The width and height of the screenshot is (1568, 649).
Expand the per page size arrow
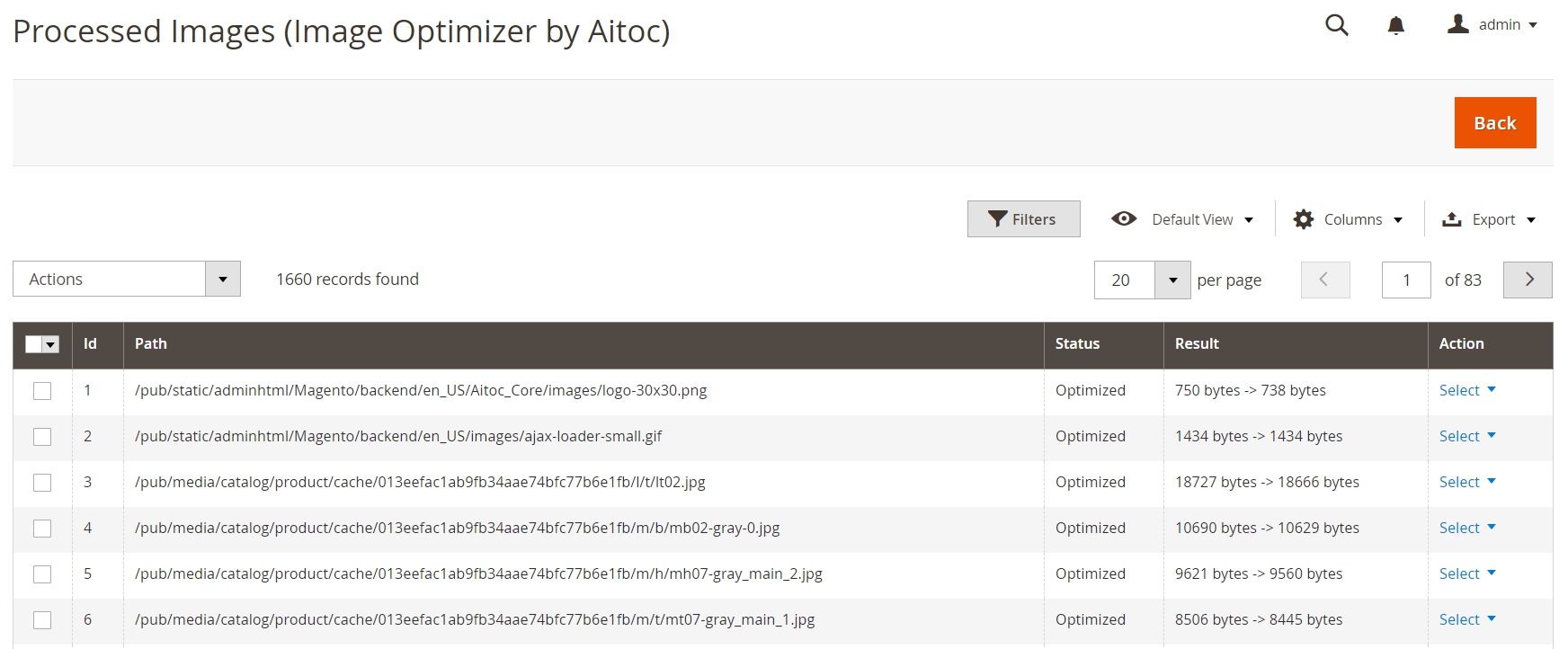[x=1172, y=280]
